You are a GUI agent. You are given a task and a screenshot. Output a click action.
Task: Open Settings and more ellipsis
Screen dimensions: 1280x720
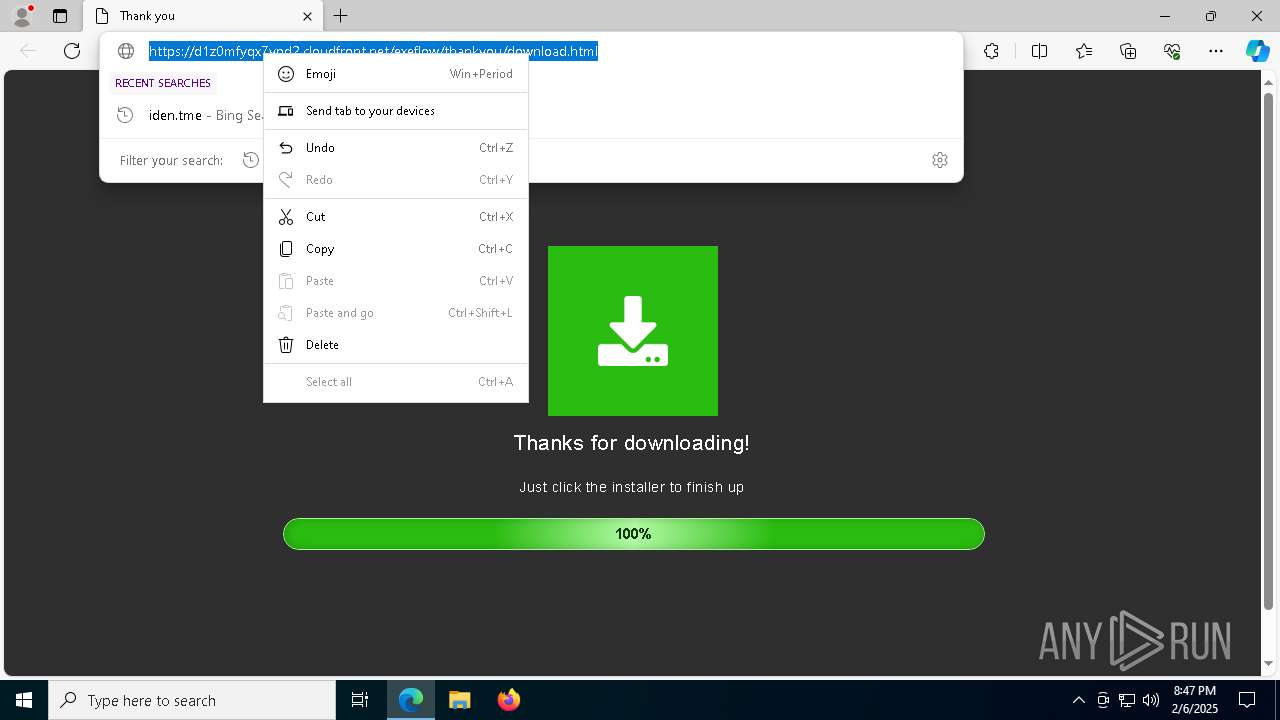tap(1216, 51)
